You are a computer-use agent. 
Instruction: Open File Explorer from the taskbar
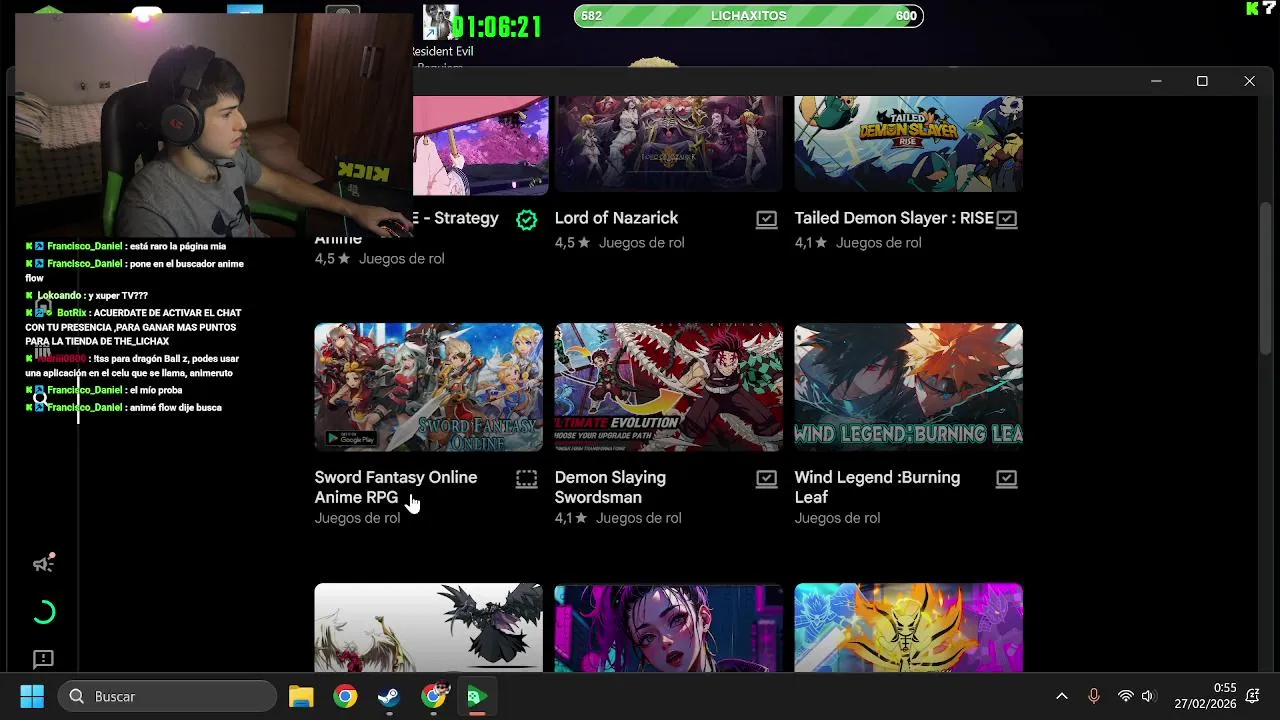coord(301,696)
